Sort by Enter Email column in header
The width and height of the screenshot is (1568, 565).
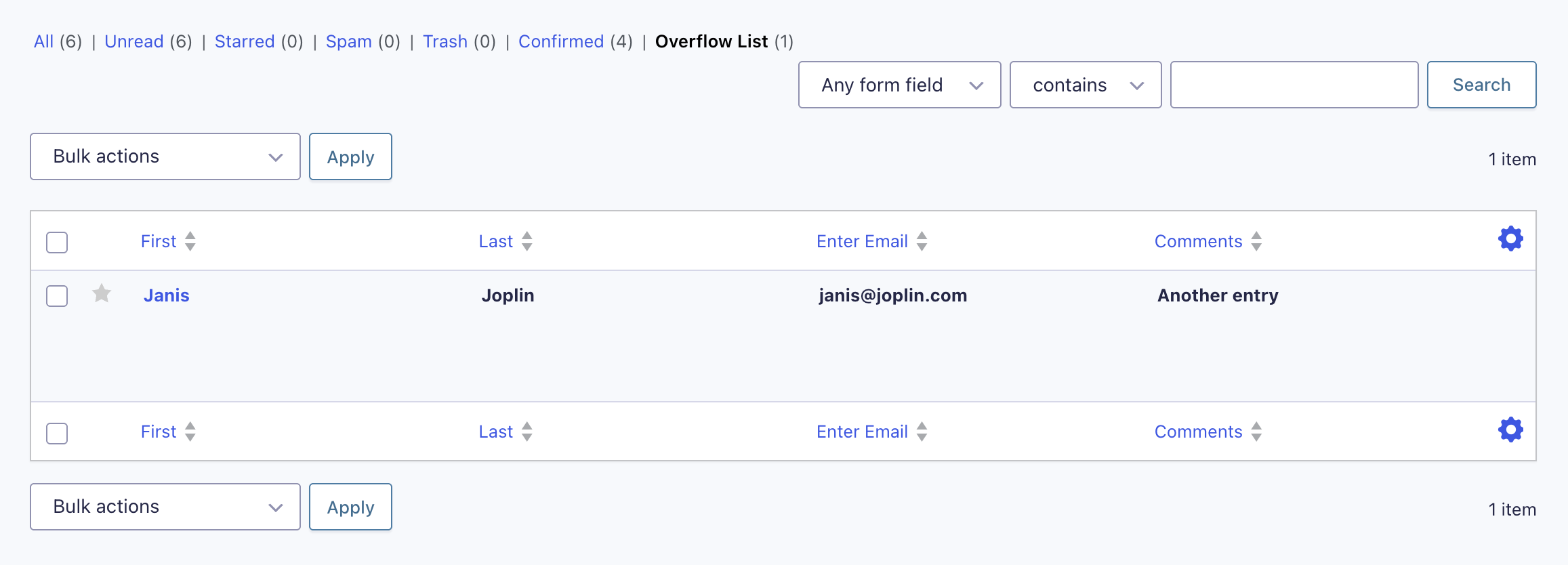tap(871, 241)
